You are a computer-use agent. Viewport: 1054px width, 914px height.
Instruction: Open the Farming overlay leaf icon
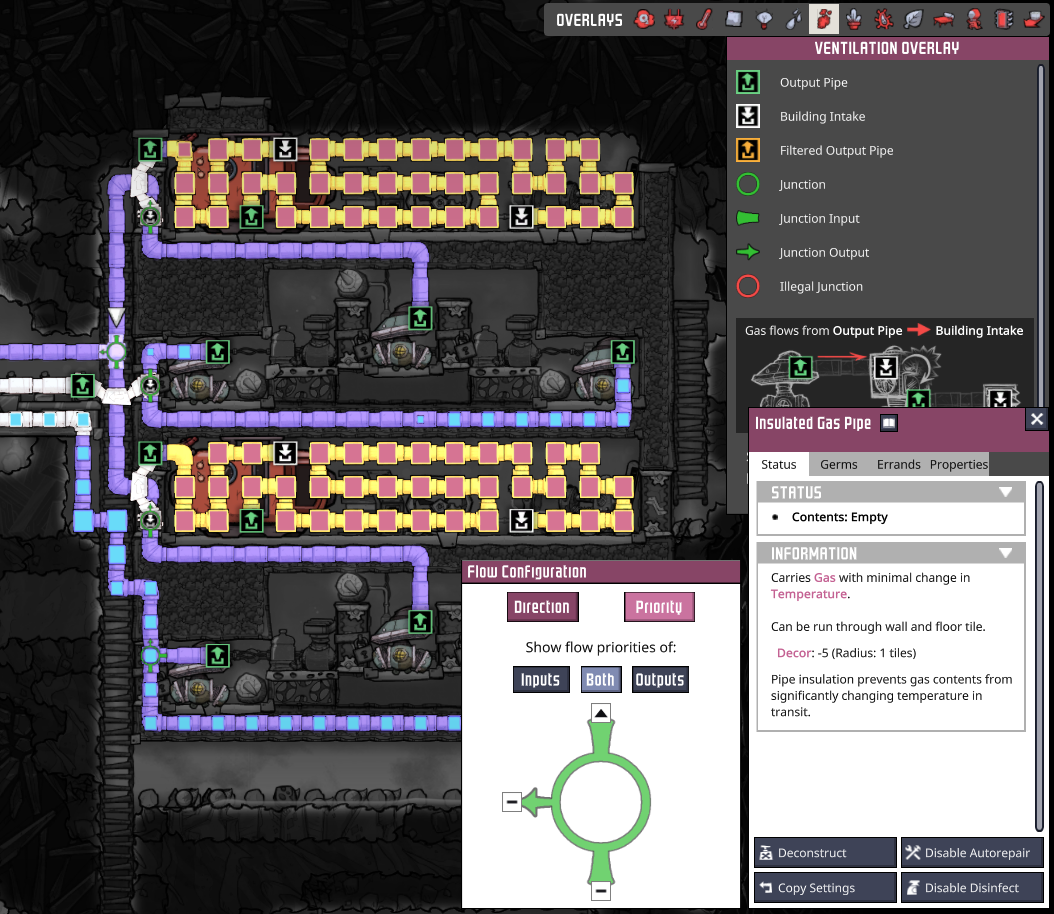tap(913, 19)
